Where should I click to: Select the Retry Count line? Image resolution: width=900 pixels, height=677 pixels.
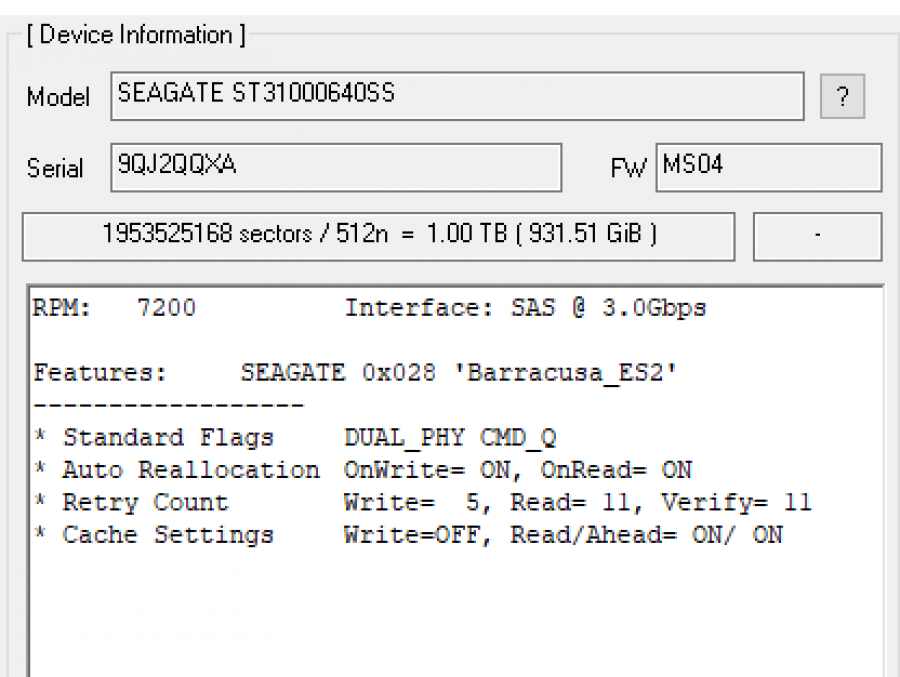tap(422, 503)
